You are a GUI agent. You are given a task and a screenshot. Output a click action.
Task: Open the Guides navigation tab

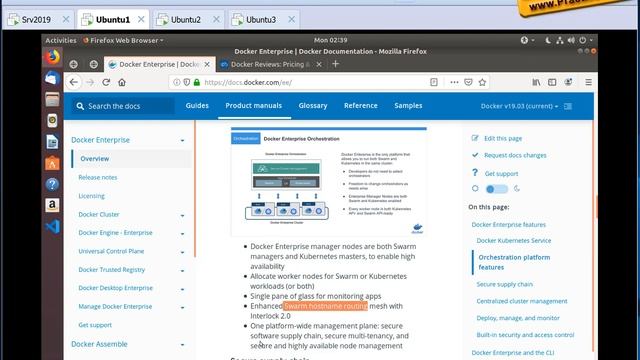click(197, 106)
